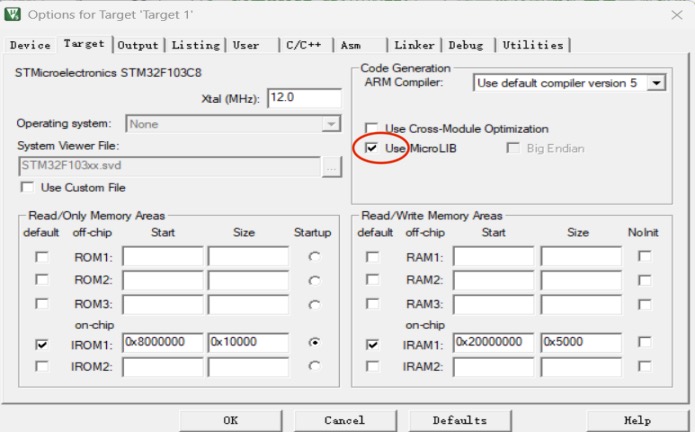Toggle the Use MicroLIB checkbox

(x=371, y=148)
